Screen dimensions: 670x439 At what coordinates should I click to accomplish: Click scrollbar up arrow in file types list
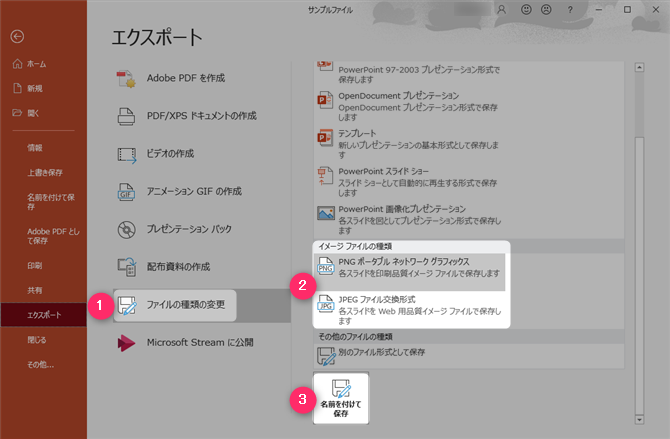[x=639, y=68]
